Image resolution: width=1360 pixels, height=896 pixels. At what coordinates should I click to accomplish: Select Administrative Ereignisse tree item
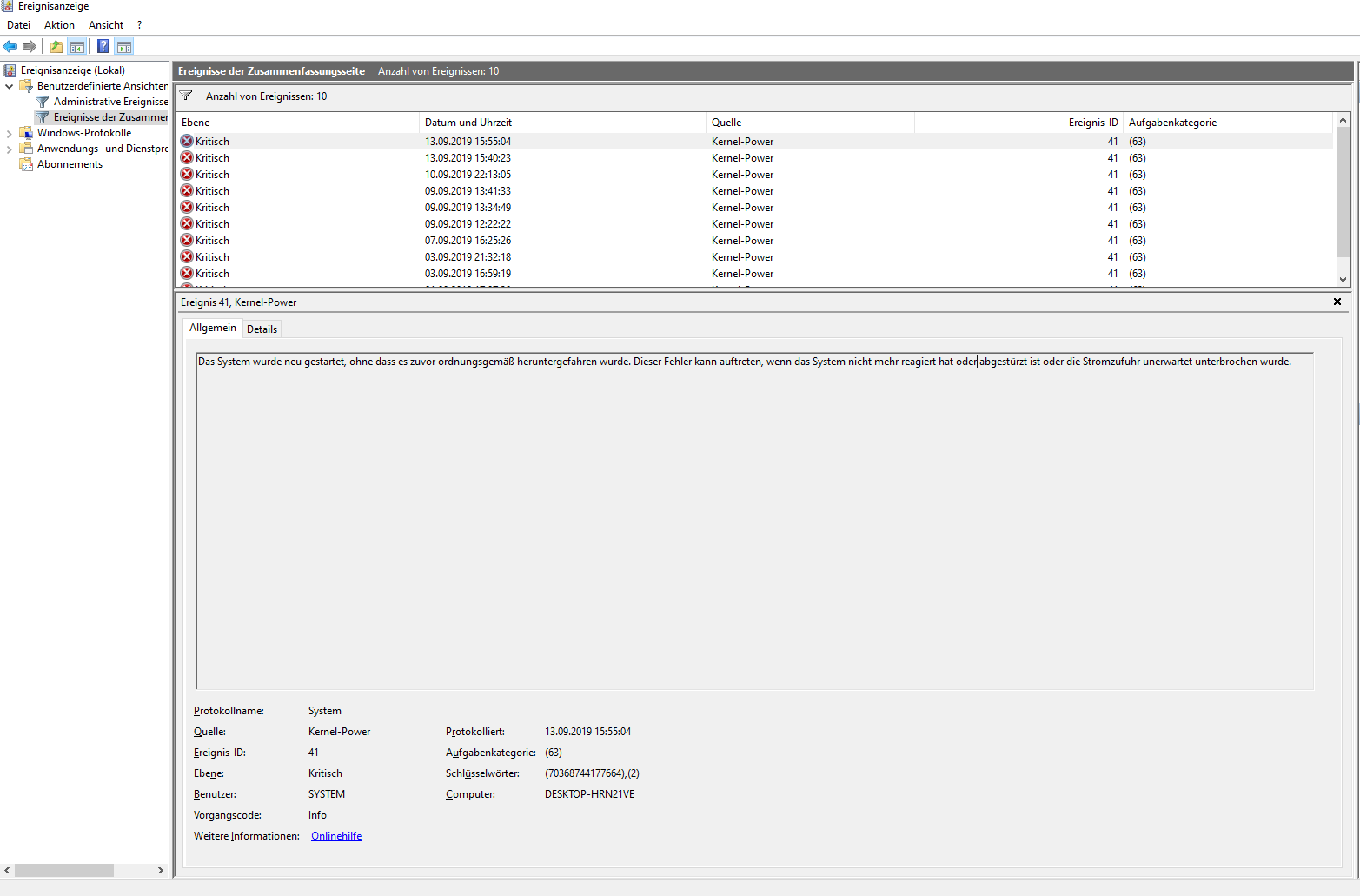tap(110, 102)
